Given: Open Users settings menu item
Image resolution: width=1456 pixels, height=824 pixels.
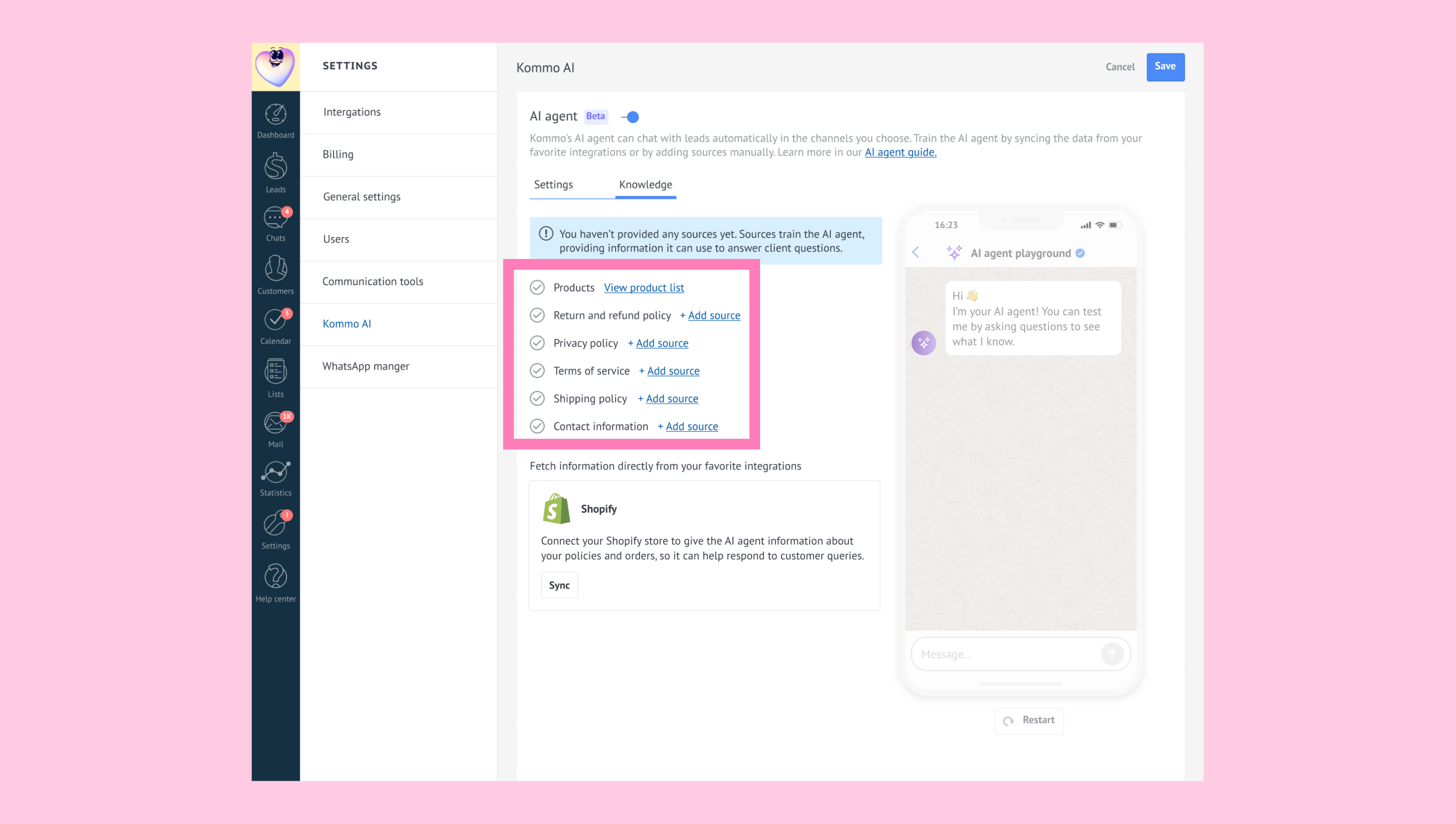Looking at the screenshot, I should (x=399, y=239).
